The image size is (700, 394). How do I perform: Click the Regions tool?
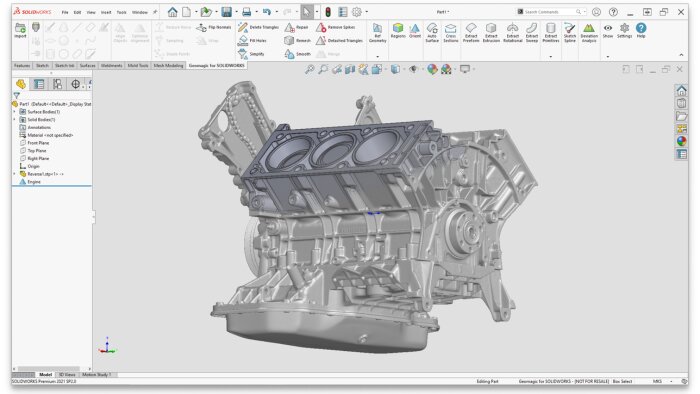coord(398,31)
